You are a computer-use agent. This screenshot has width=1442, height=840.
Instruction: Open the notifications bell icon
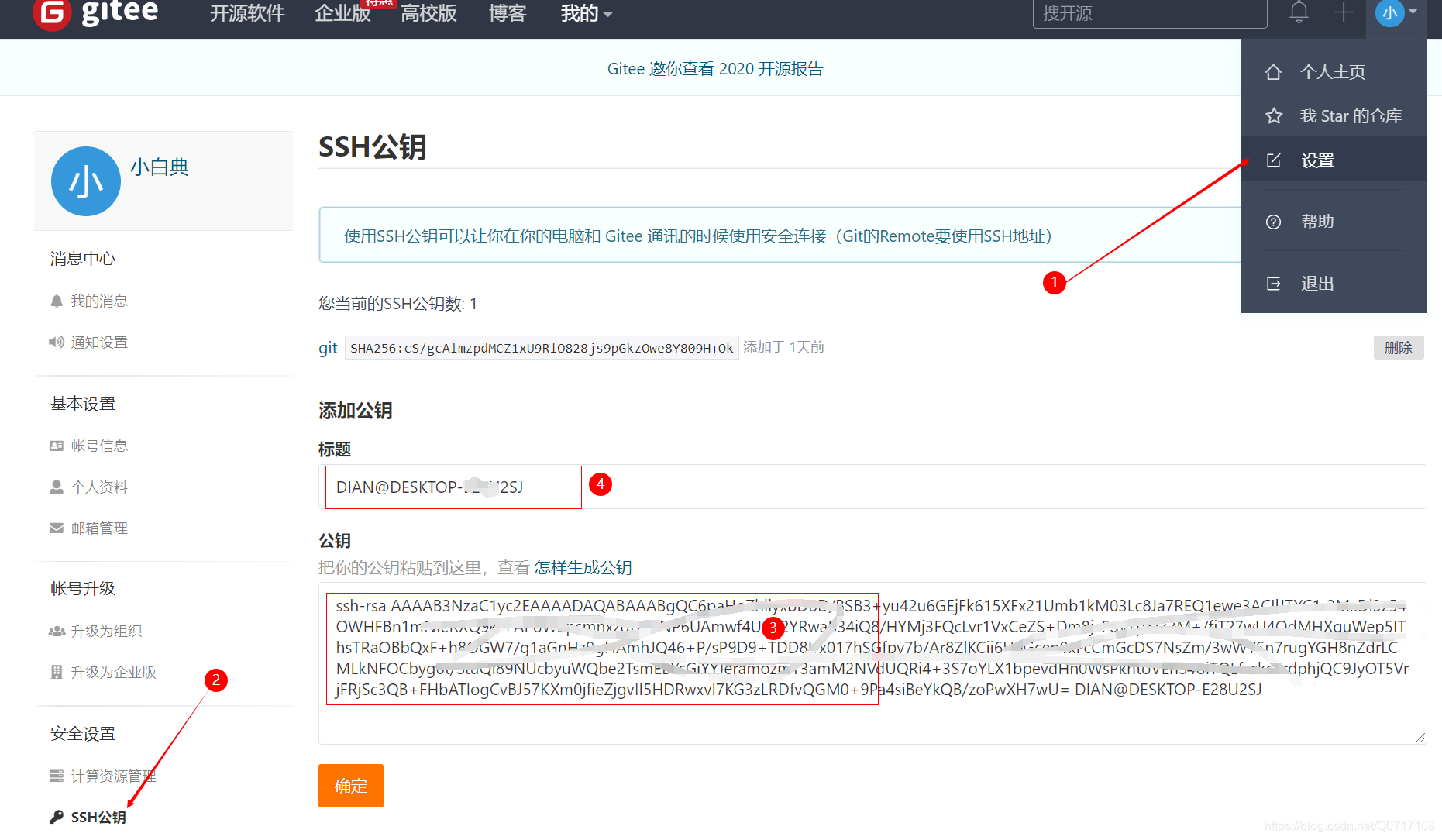[1299, 13]
